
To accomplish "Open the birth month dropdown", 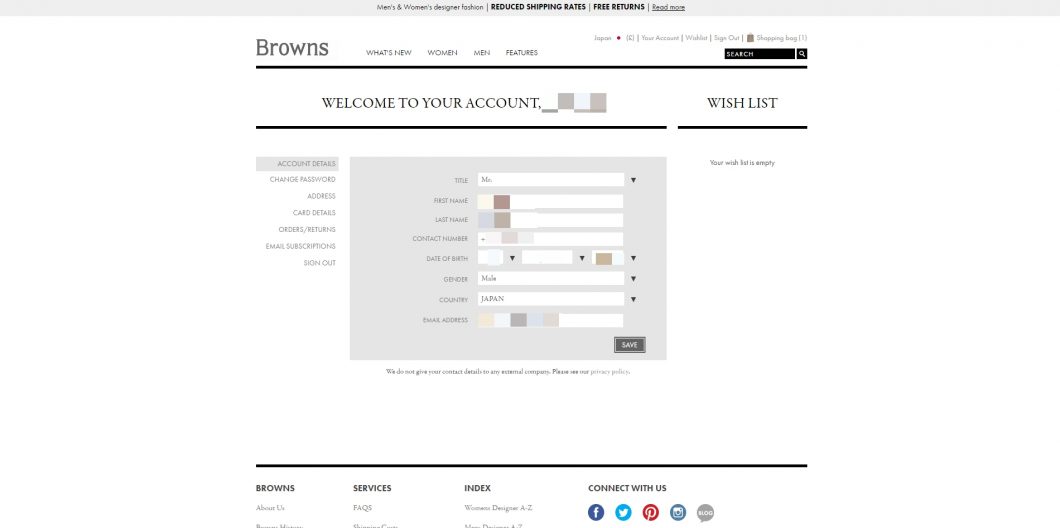I will point(582,258).
